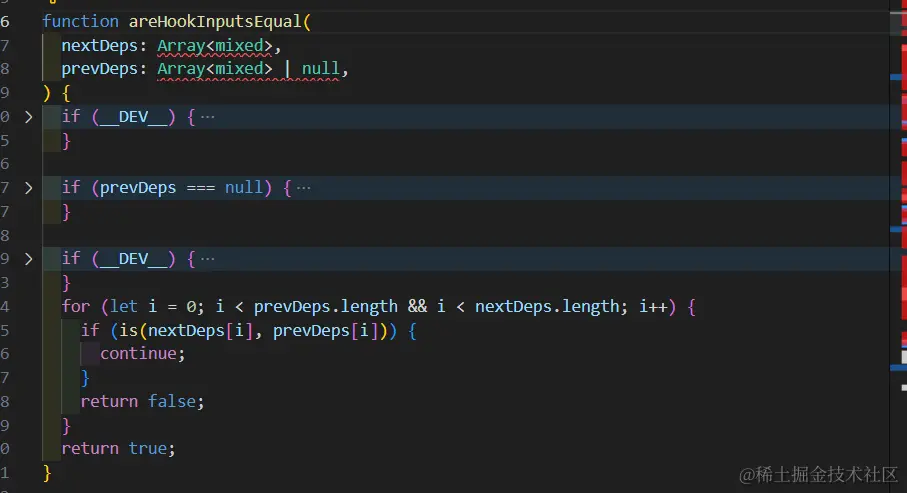Click the vertical scrollbar minimap on the right
The height and width of the screenshot is (493, 907).
(898, 246)
